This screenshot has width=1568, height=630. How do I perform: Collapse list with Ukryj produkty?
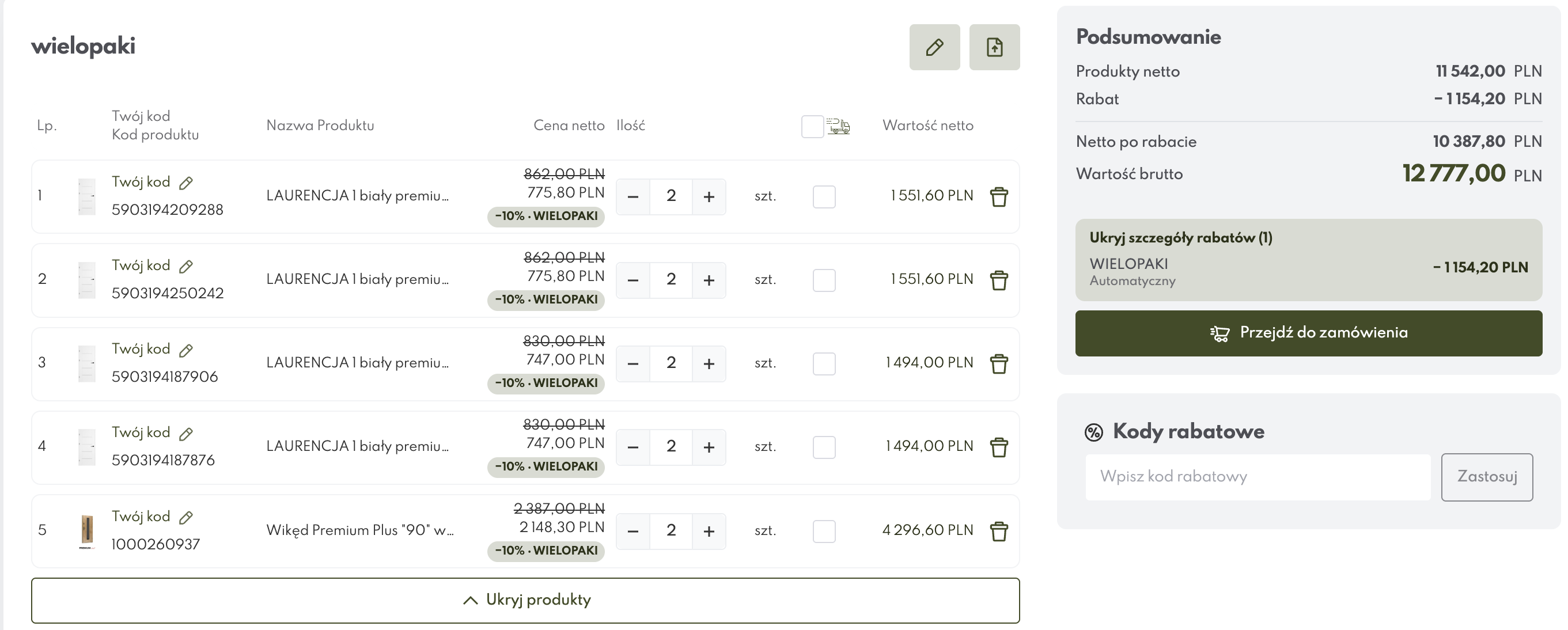pos(525,600)
